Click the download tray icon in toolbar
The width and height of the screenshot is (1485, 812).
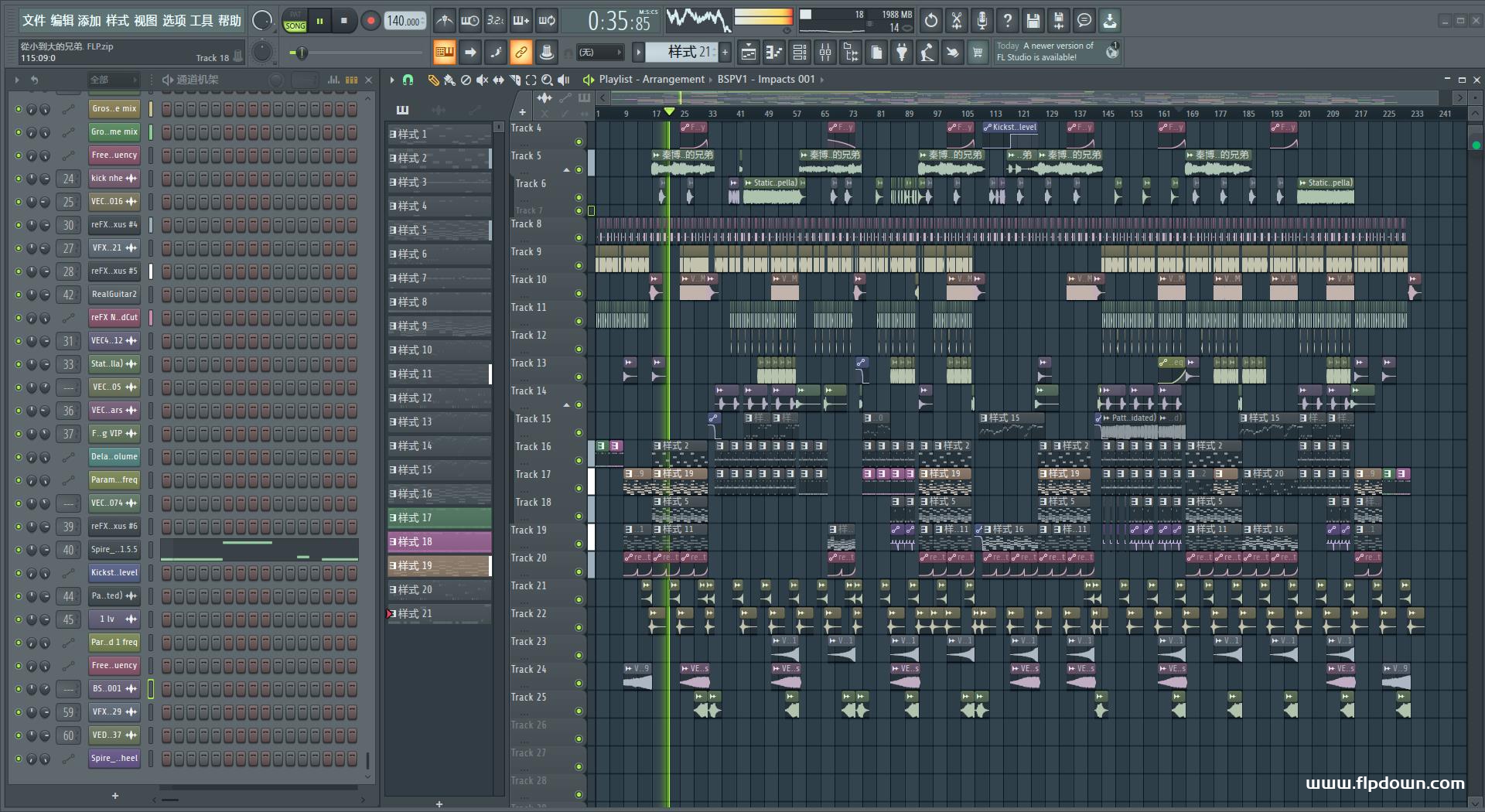click(1110, 21)
